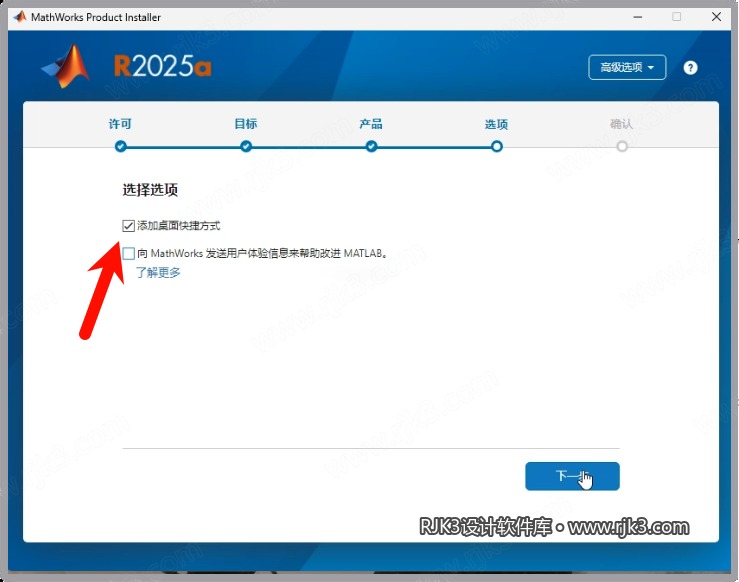Minimize the installer window
Image resolution: width=739 pixels, height=582 pixels.
coord(638,17)
